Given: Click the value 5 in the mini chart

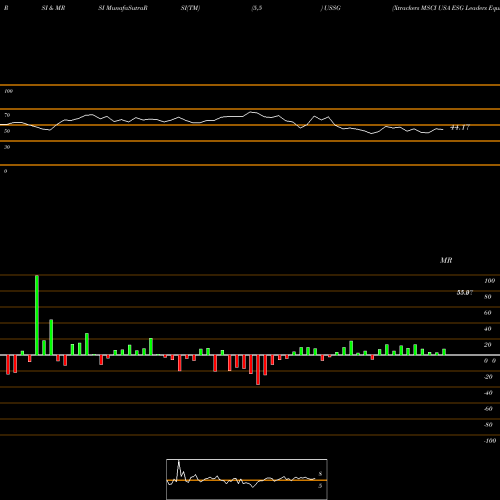Looking at the screenshot, I should (320, 486).
